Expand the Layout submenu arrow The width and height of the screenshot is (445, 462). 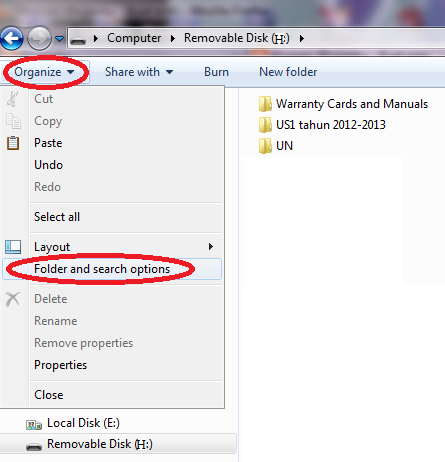(x=211, y=247)
